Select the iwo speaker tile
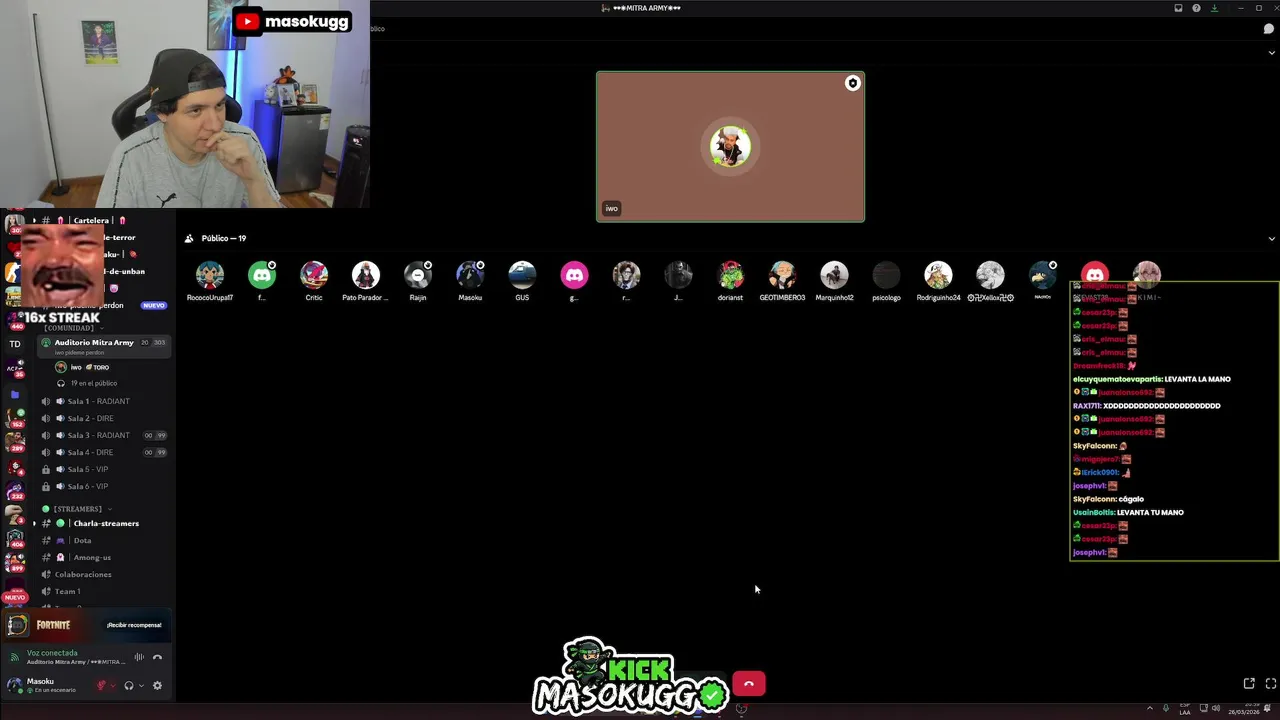The image size is (1280, 720). (x=730, y=147)
